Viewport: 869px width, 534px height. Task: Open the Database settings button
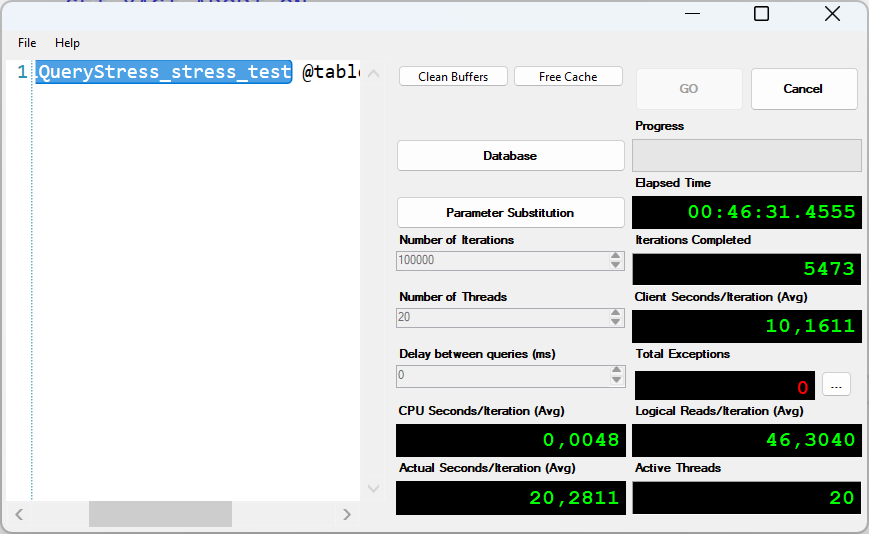pyautogui.click(x=510, y=156)
